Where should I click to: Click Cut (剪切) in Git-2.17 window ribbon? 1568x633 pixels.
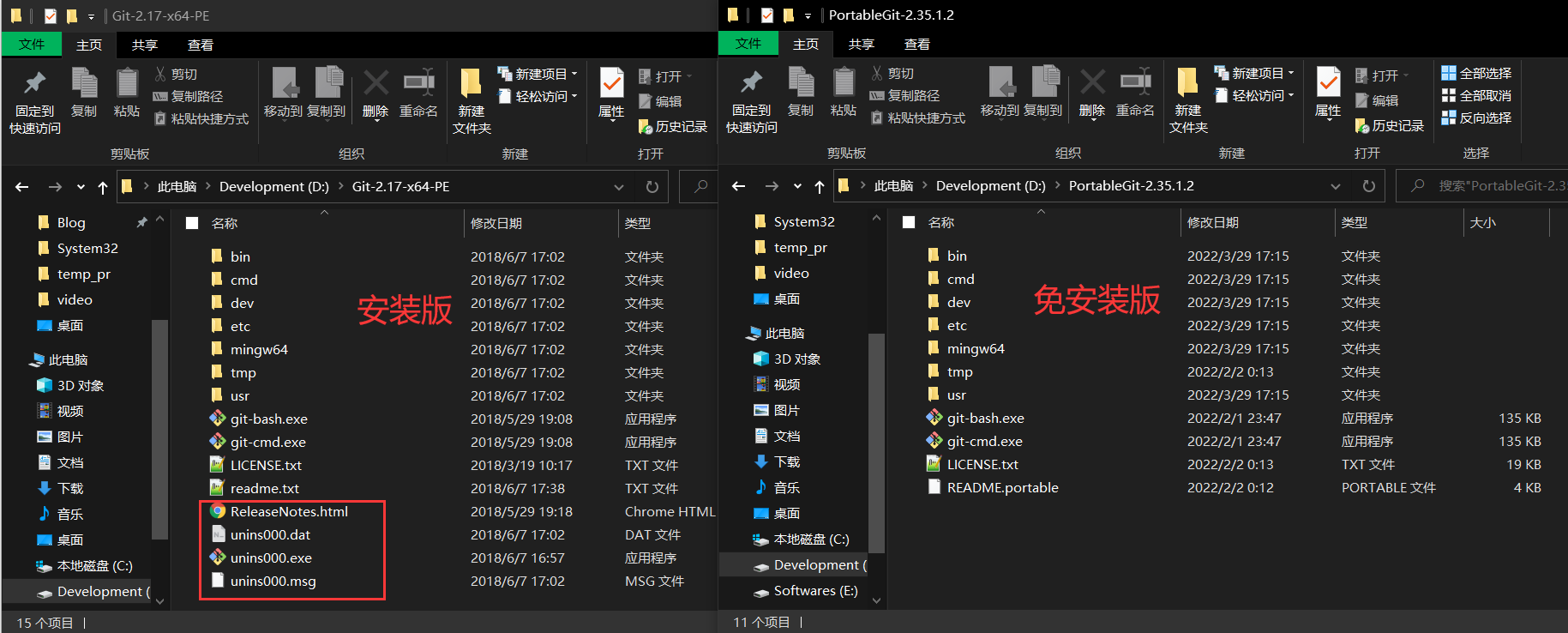pyautogui.click(x=176, y=75)
